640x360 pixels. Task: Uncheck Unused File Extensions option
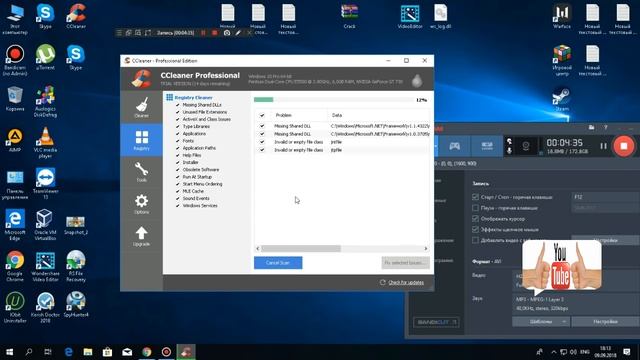(178, 112)
